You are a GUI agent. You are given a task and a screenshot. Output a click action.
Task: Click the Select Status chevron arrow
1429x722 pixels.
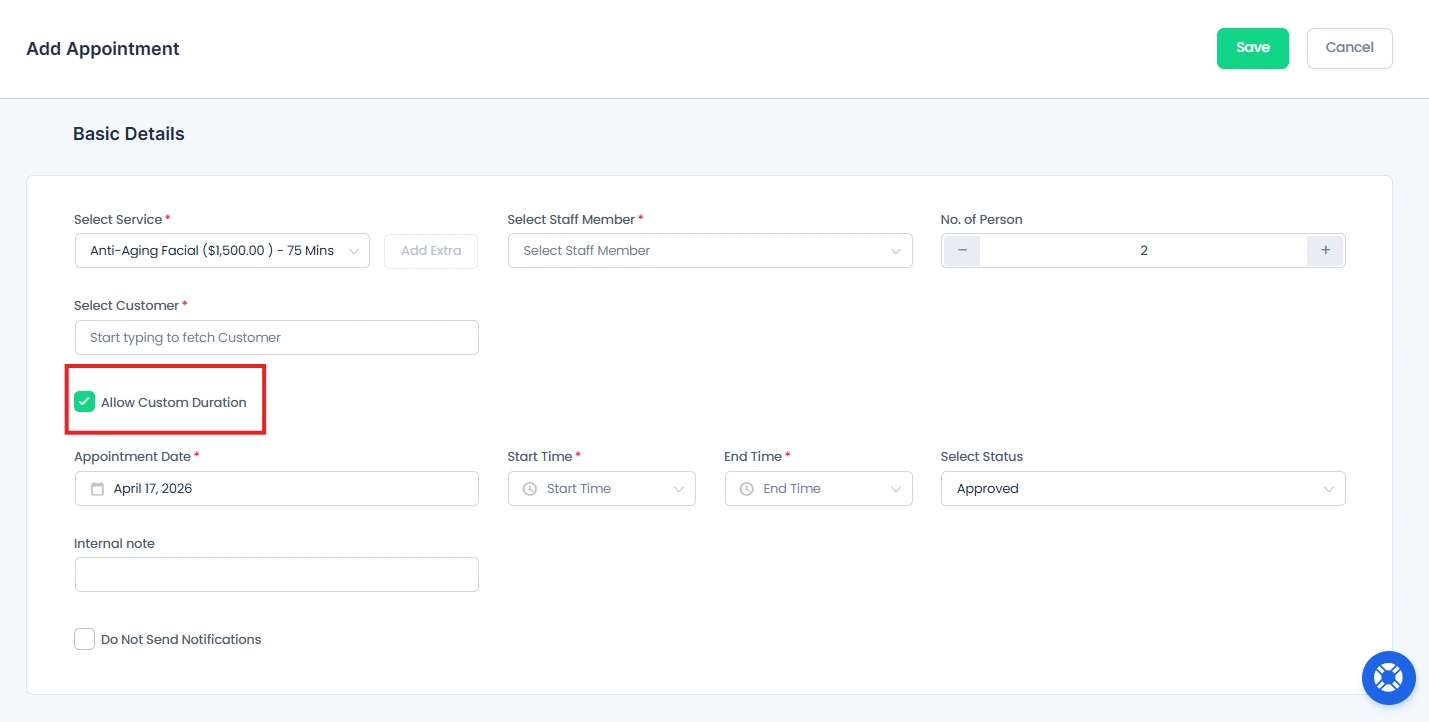(1329, 489)
